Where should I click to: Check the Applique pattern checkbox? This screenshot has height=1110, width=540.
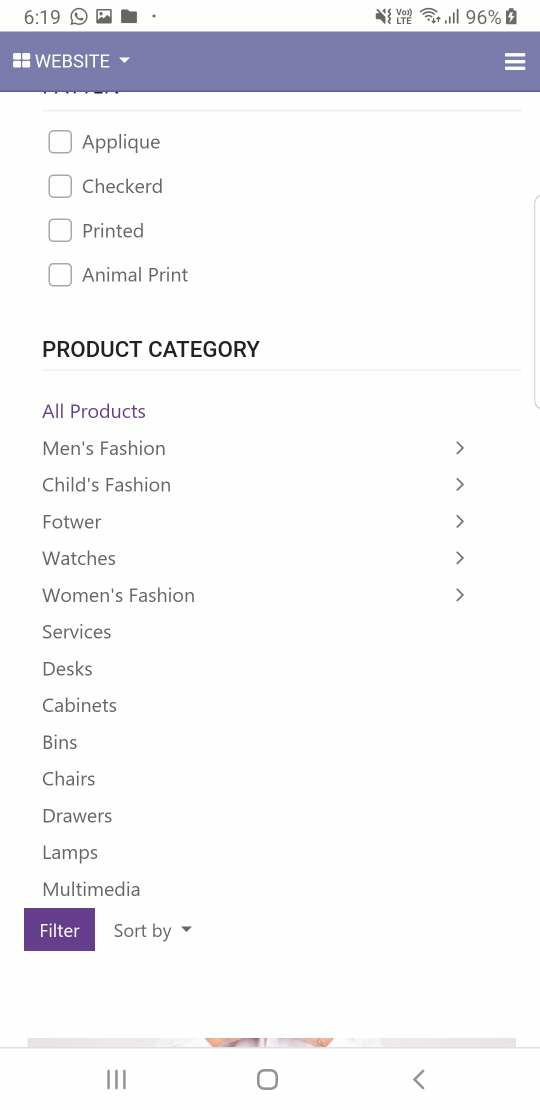tap(60, 142)
